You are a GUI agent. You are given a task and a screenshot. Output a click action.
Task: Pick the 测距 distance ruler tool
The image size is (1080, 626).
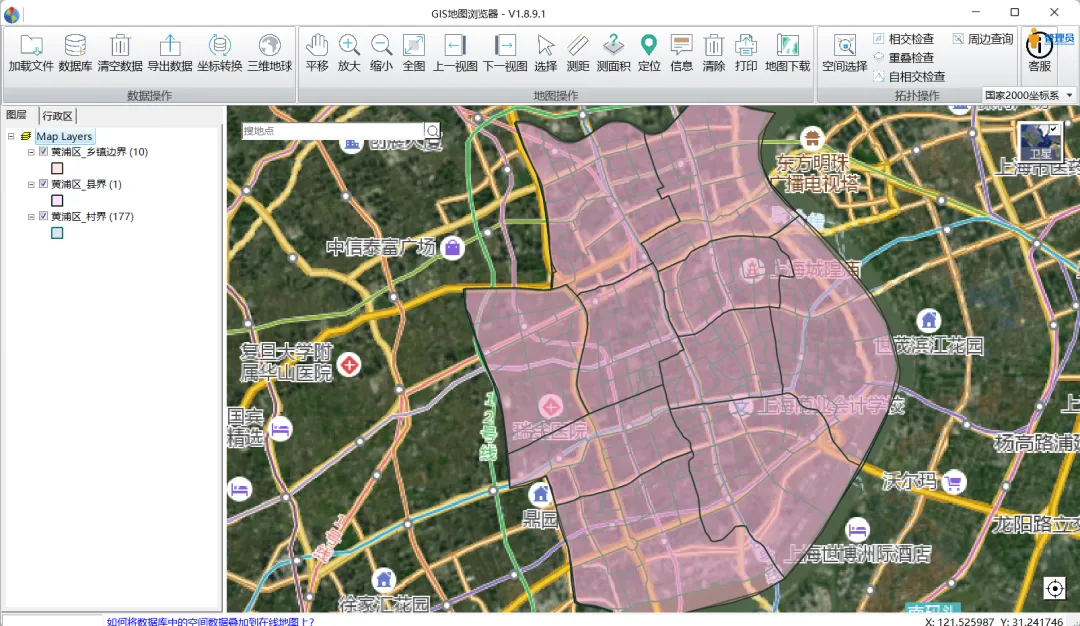578,52
